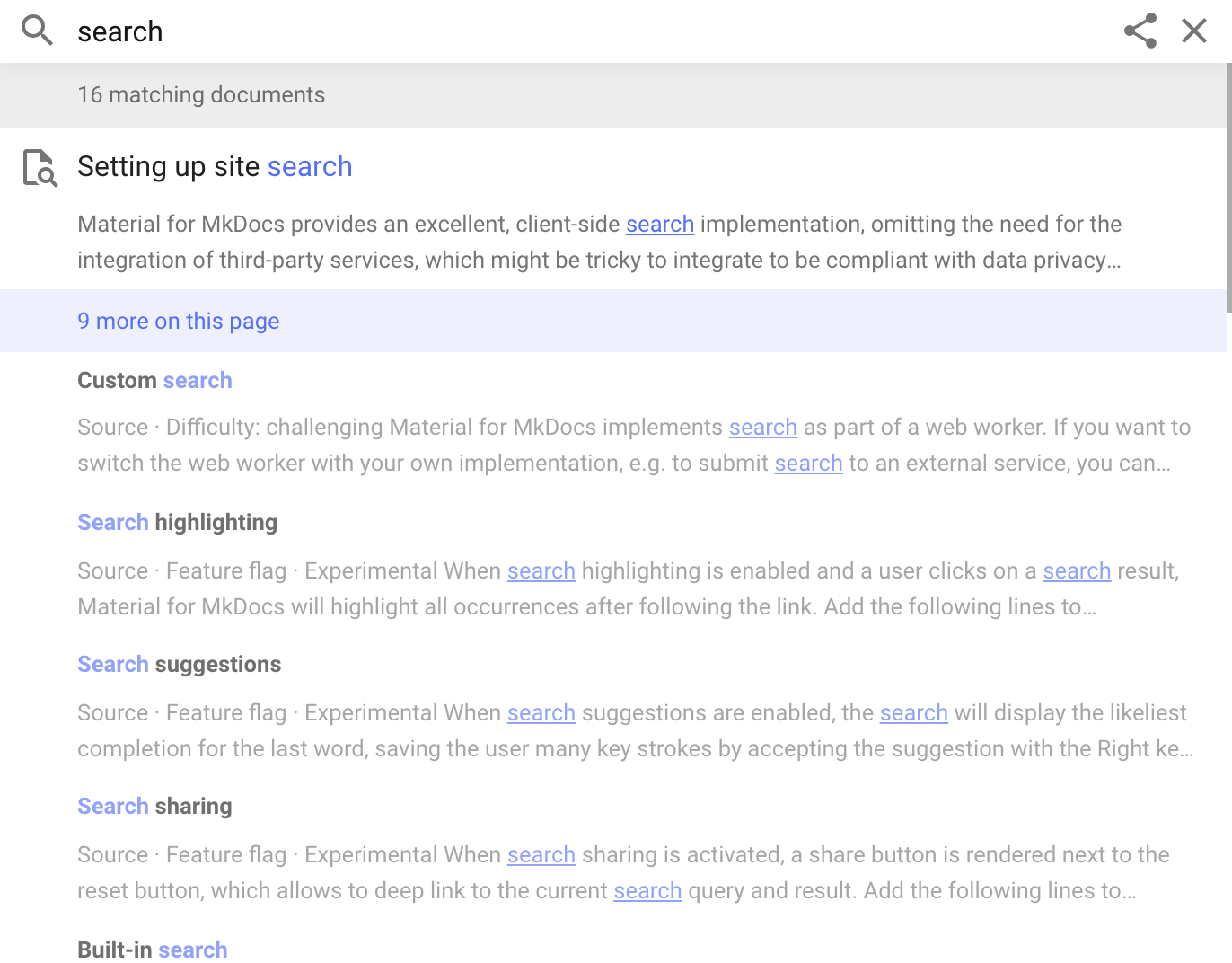Open the Custom search result

coord(154,380)
